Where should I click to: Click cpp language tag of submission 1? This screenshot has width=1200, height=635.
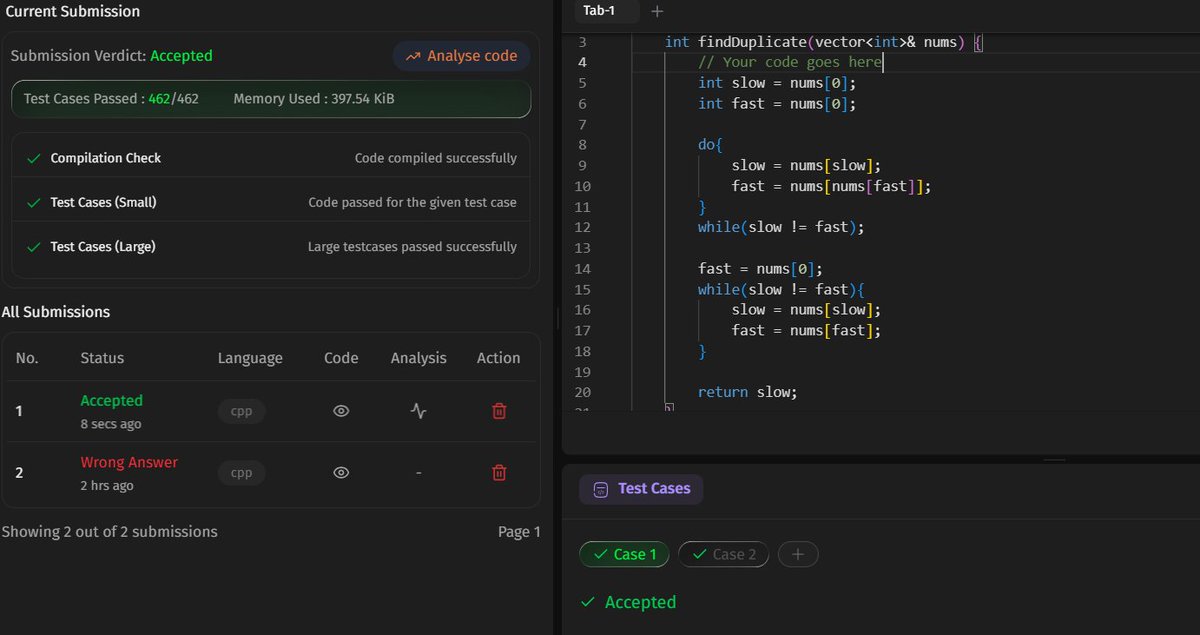tap(241, 411)
